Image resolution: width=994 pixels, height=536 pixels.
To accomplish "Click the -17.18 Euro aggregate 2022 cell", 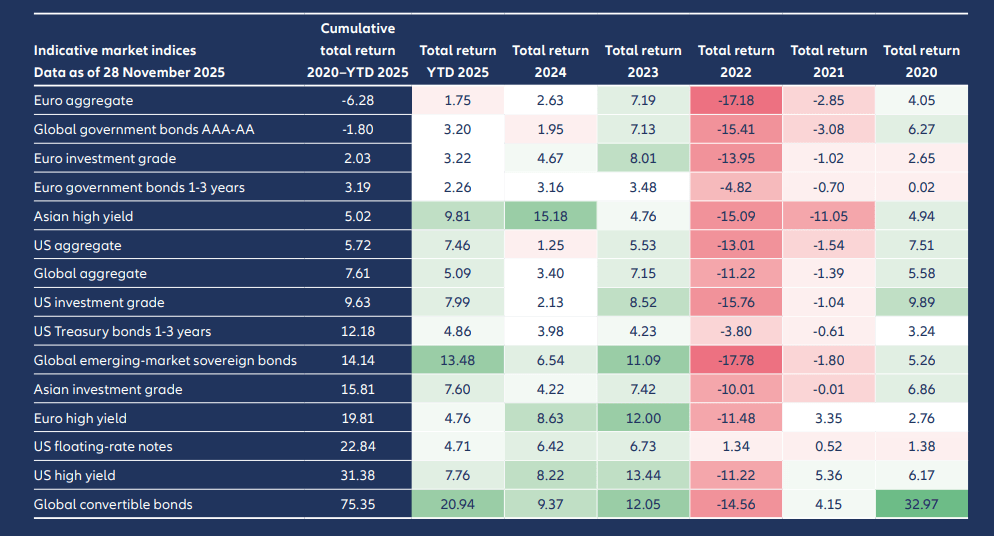I will point(735,101).
